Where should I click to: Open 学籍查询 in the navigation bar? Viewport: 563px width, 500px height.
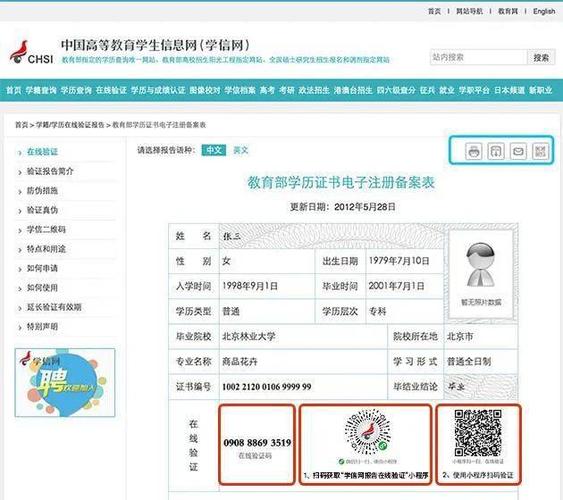tap(41, 90)
